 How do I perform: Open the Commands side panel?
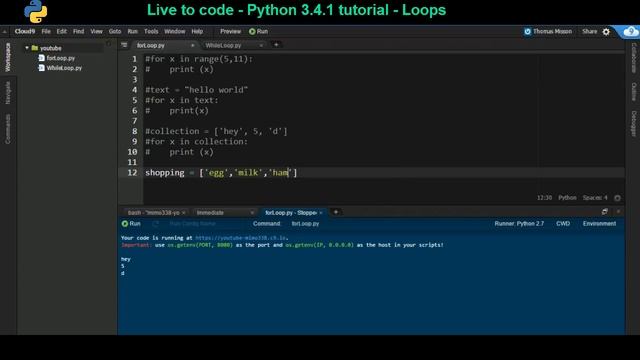(x=8, y=129)
